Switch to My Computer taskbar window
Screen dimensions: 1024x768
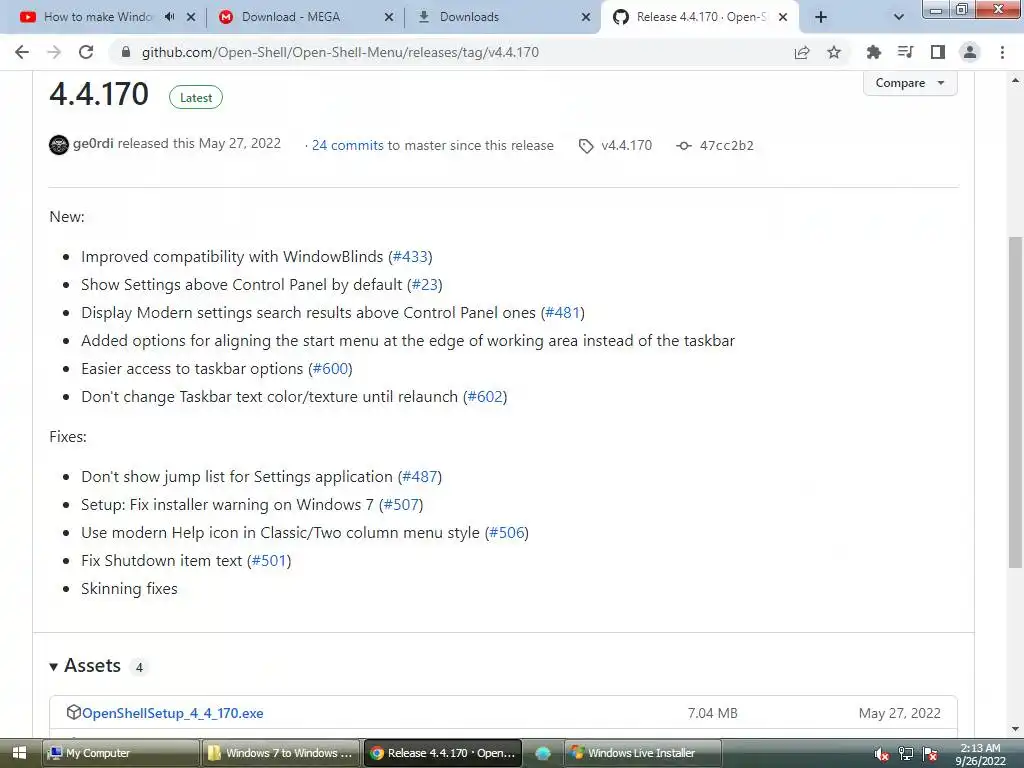(x=121, y=753)
